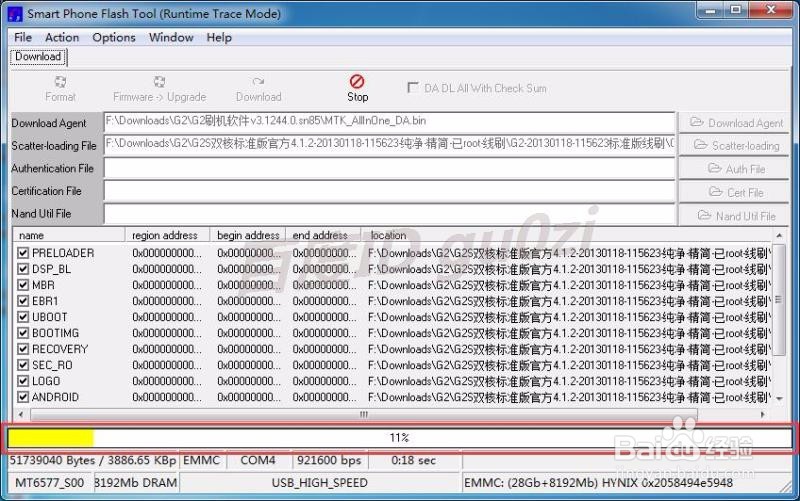The height and width of the screenshot is (501, 800).
Task: Click the Firmware Upgrade toolbar icon
Action: (x=160, y=82)
